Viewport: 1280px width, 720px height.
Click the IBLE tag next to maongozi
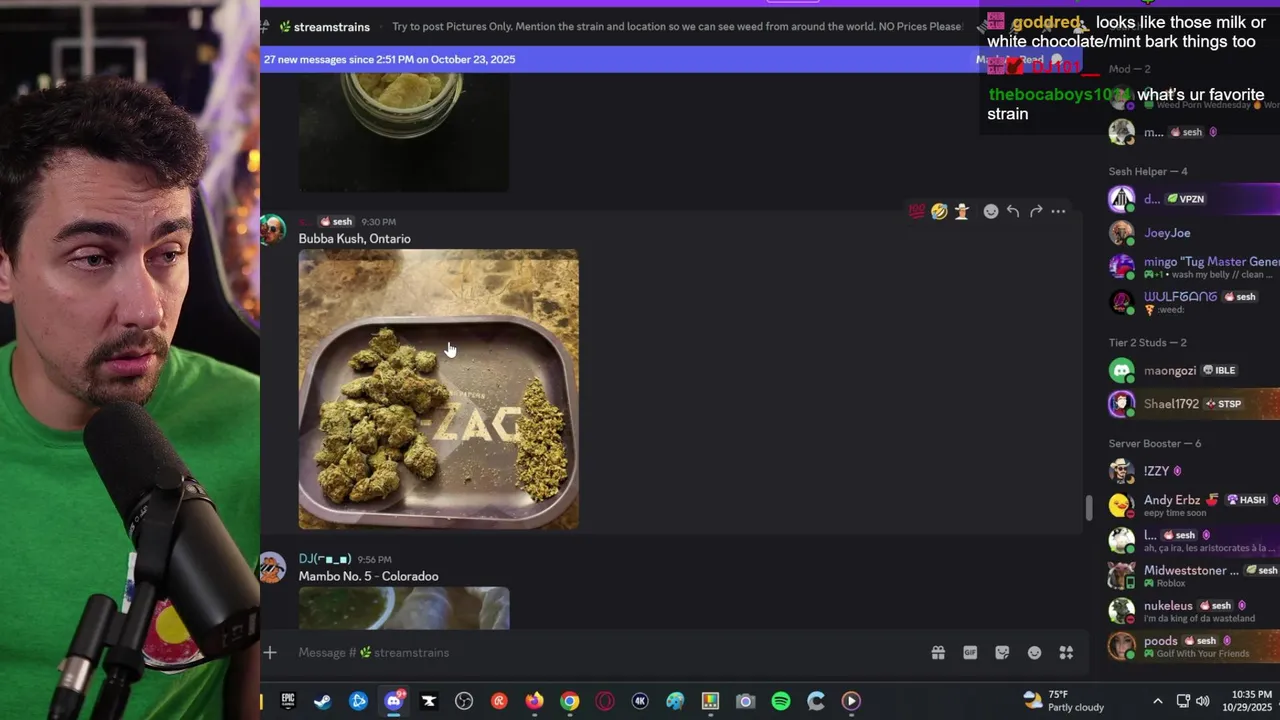1220,370
